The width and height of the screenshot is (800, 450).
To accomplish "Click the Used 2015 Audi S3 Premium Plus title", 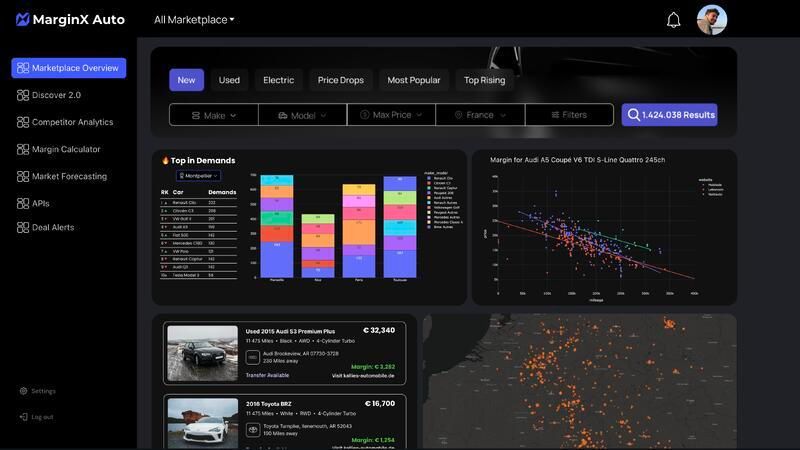I will (x=290, y=331).
